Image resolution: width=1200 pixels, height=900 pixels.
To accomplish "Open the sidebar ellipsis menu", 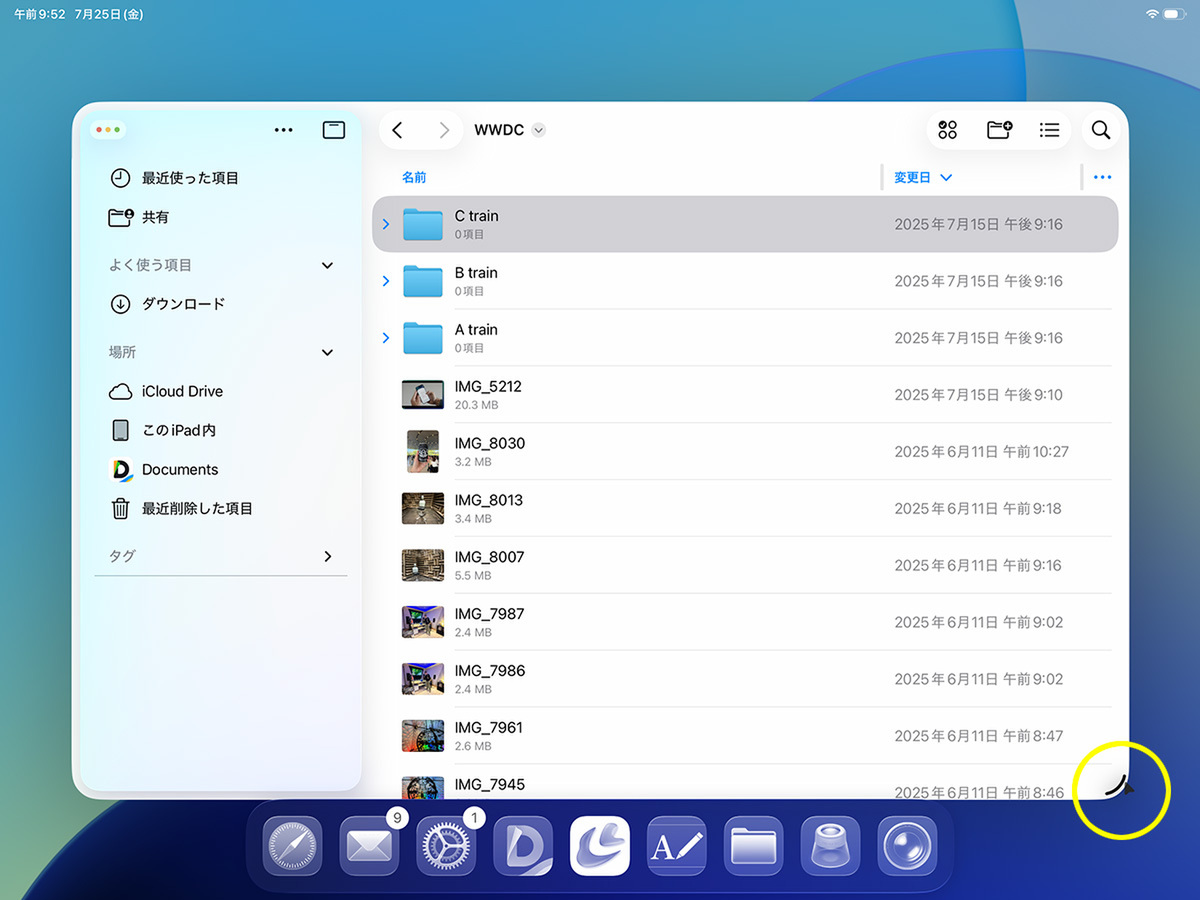I will [283, 130].
